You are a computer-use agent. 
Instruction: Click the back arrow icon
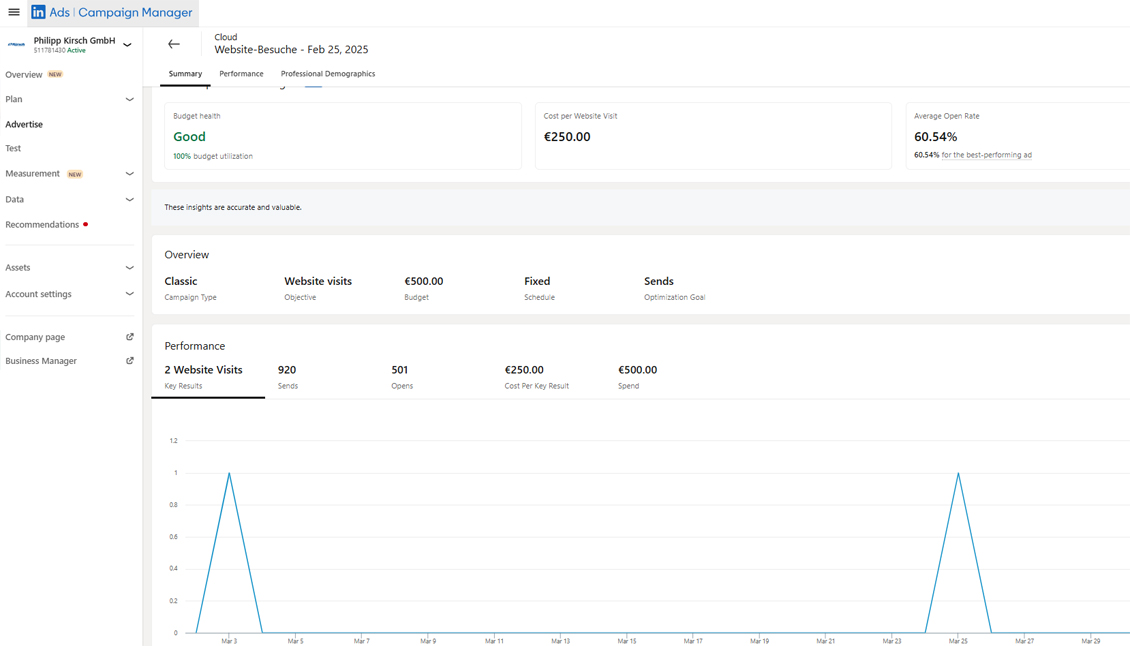pos(174,44)
